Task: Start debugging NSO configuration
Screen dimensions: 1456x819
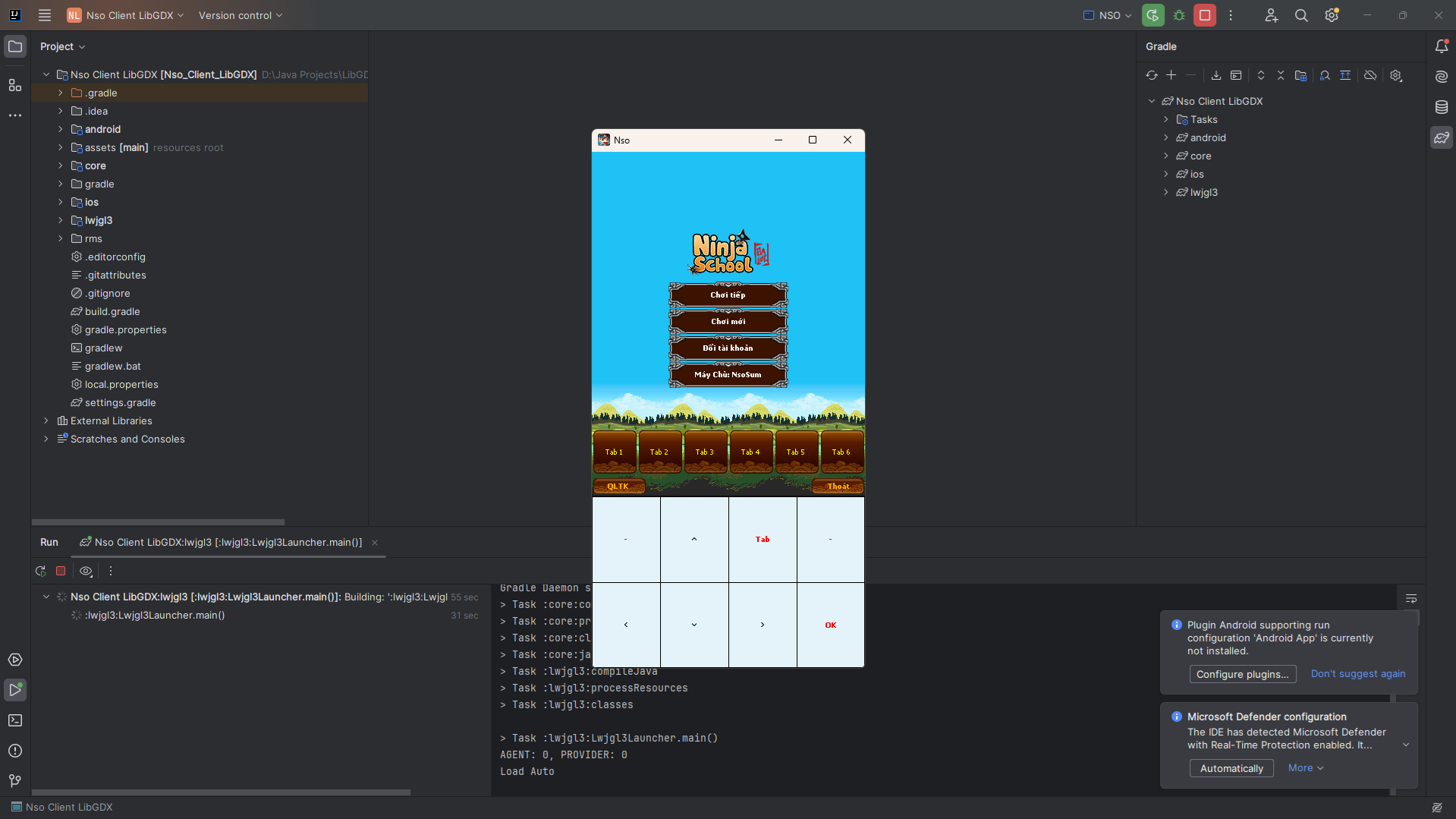Action: (1179, 15)
